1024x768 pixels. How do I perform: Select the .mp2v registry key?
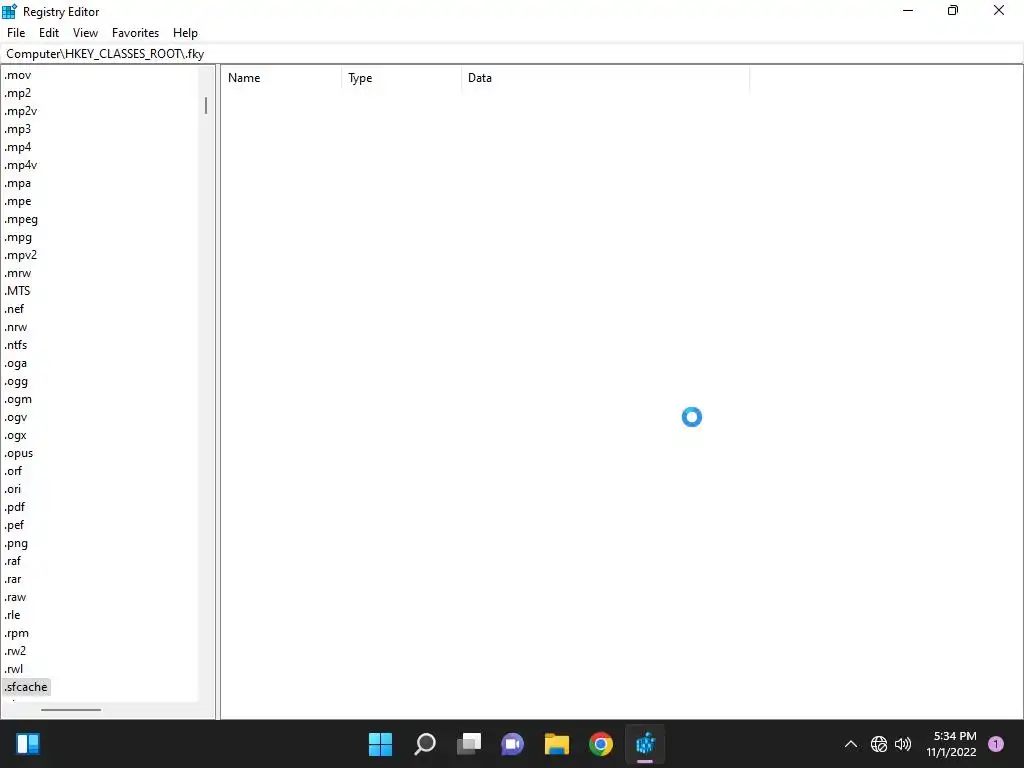[20, 111]
